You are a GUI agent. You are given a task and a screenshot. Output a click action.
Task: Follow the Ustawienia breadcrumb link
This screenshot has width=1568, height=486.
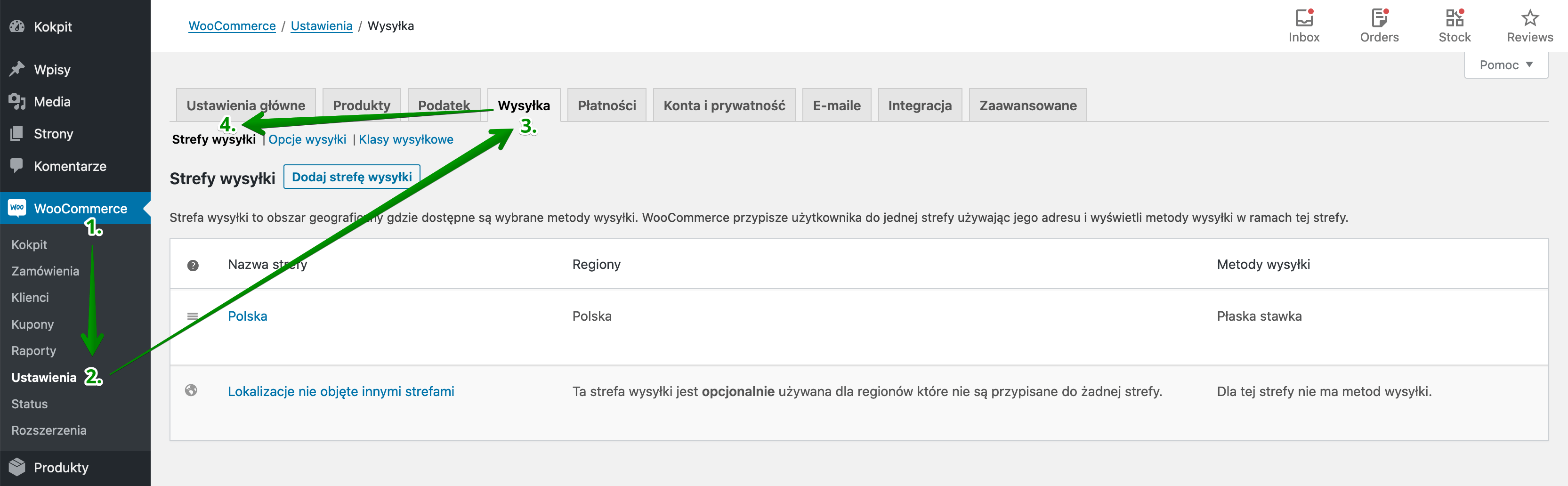(322, 25)
